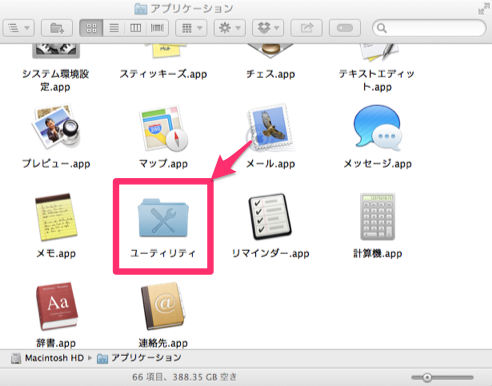This screenshot has width=492, height=386.
Task: Select the スティッキーズ.app sticky note icon
Action: (166, 51)
